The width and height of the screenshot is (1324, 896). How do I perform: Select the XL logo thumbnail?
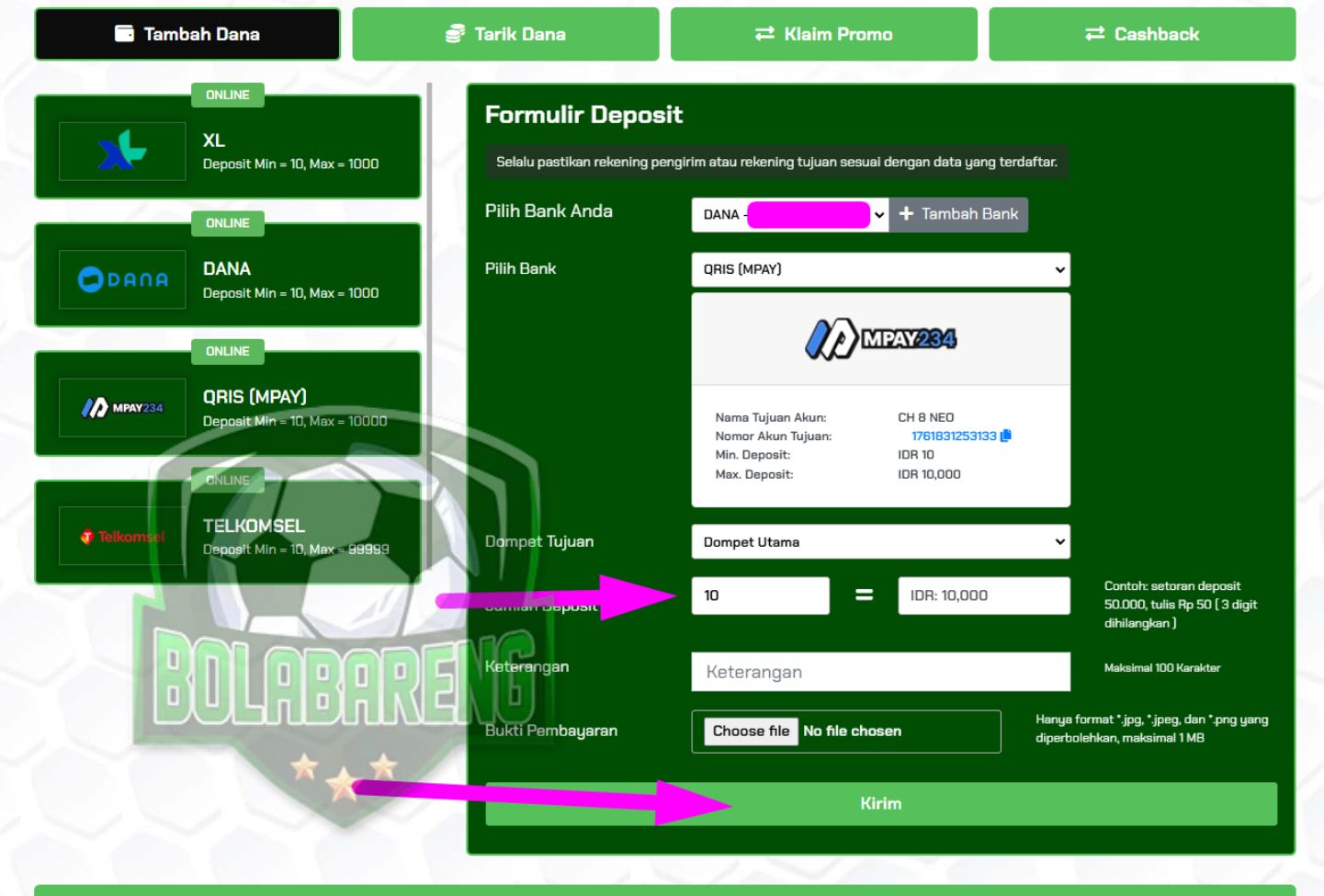[122, 151]
